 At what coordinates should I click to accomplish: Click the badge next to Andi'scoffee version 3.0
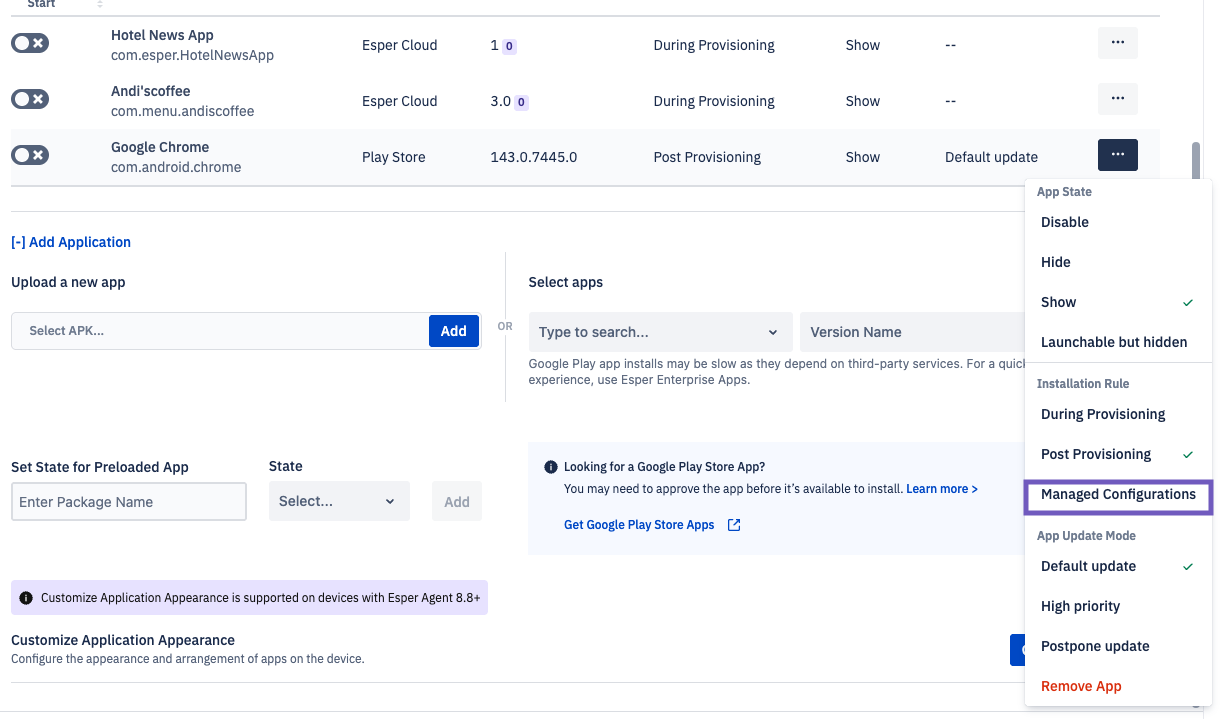coord(521,102)
